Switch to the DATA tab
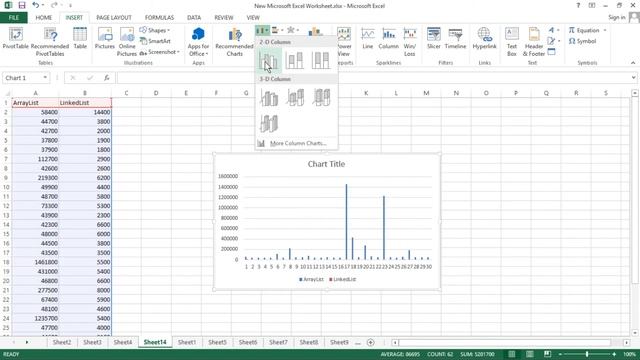The width and height of the screenshot is (640, 360). pos(194,18)
